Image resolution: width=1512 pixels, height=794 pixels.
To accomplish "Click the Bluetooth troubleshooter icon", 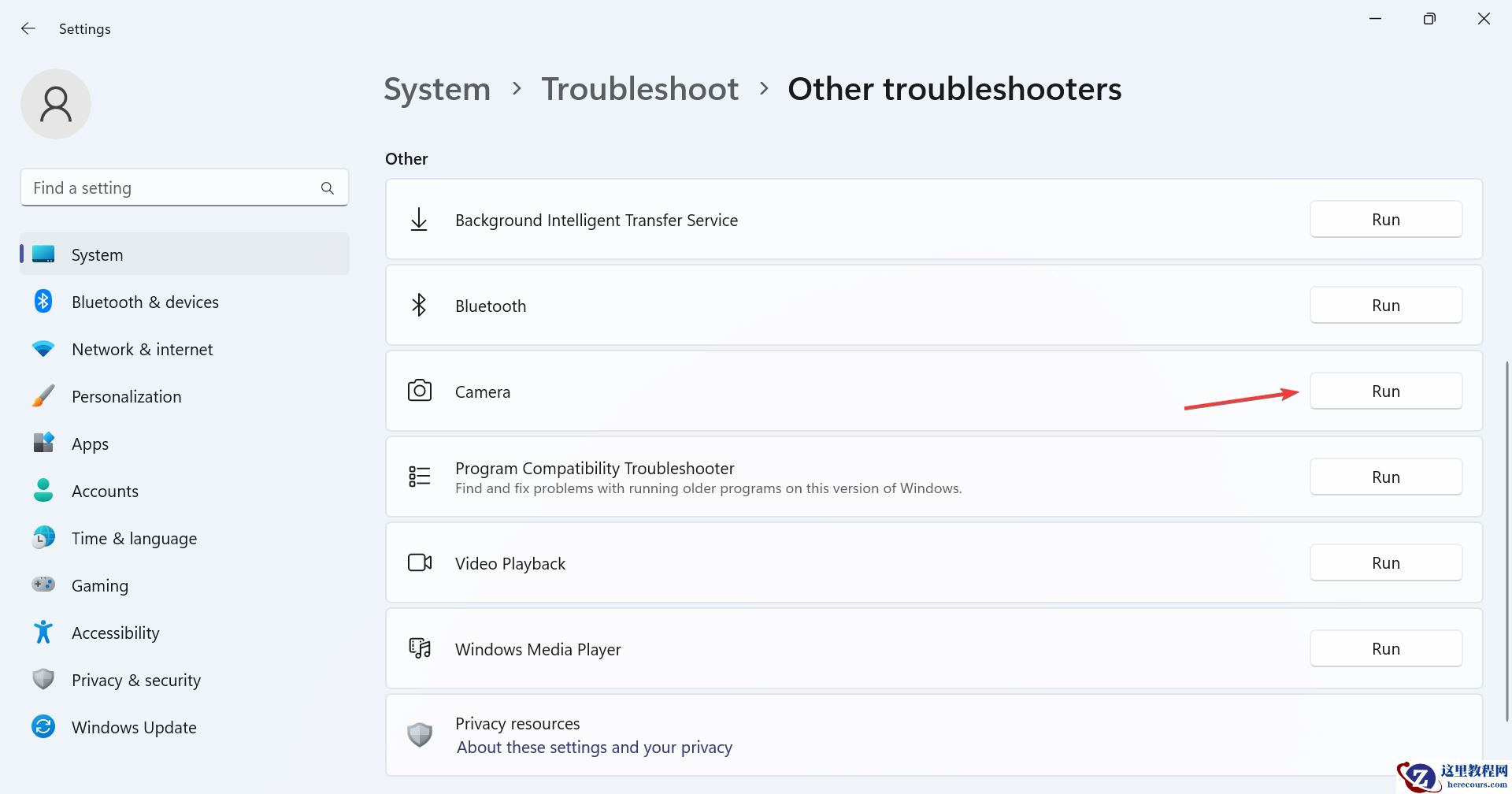I will coord(419,305).
